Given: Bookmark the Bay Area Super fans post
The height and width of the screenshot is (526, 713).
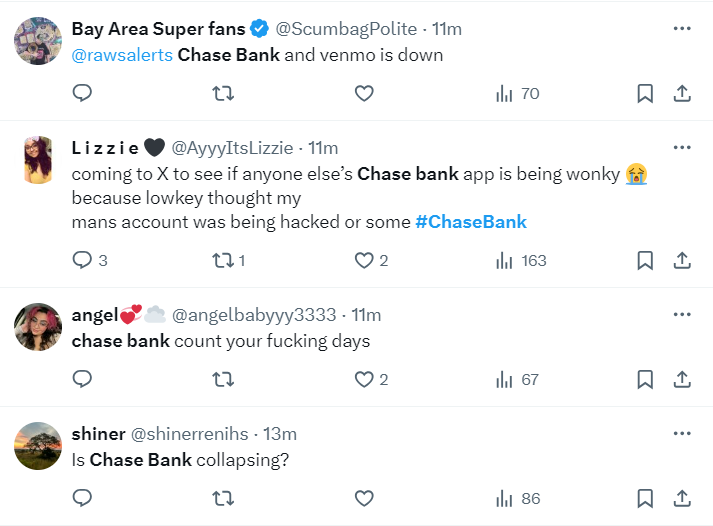Looking at the screenshot, I should point(645,93).
